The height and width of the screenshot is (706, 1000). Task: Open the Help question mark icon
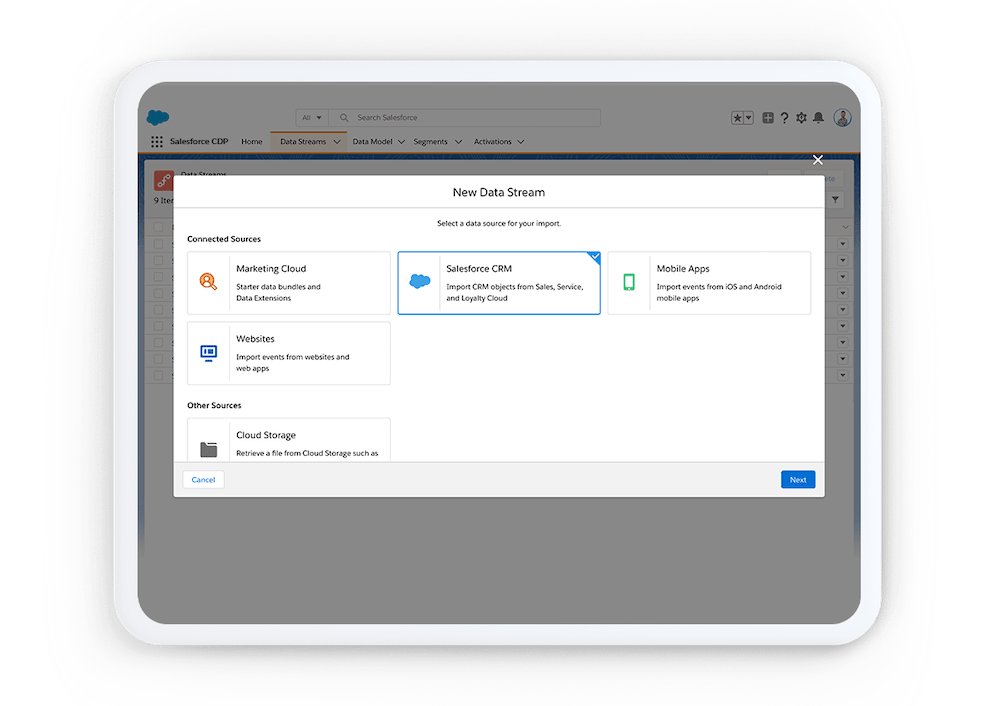coord(784,118)
